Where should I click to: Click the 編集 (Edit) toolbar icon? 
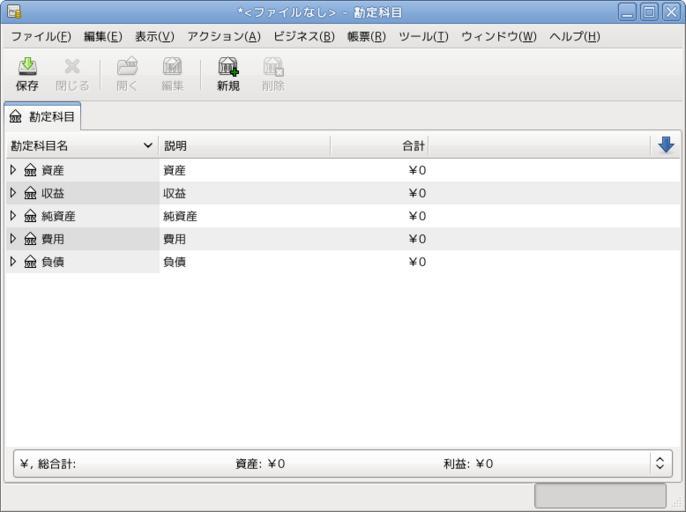coord(172,67)
